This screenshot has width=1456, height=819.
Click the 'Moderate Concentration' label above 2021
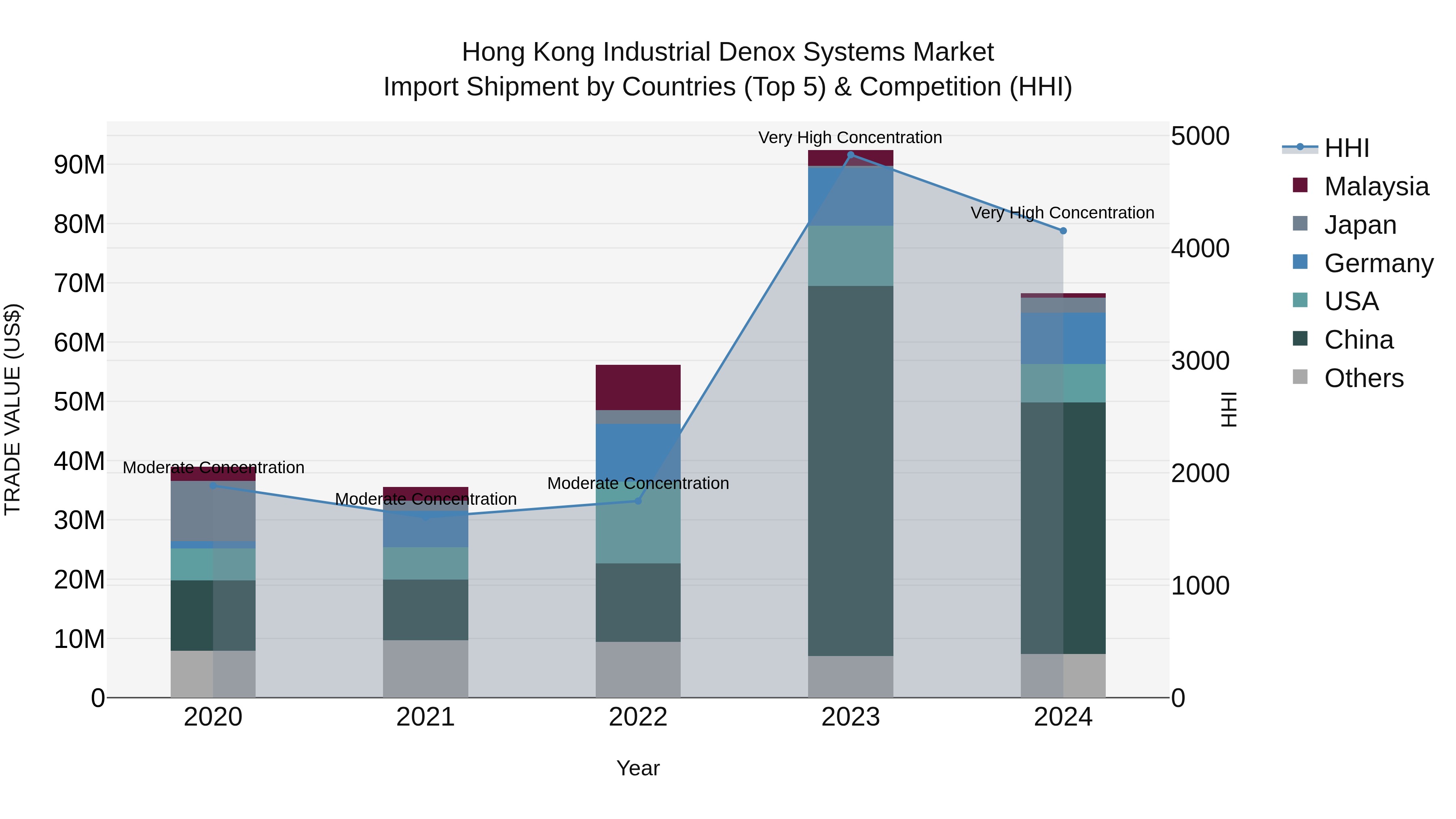[425, 499]
